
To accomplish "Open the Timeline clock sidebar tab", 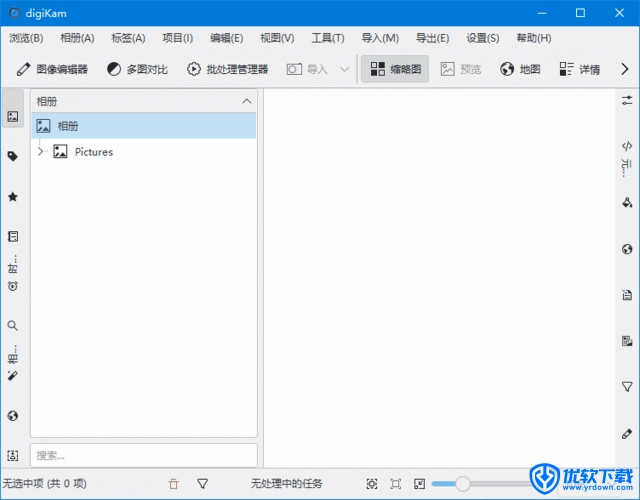I will tap(13, 286).
